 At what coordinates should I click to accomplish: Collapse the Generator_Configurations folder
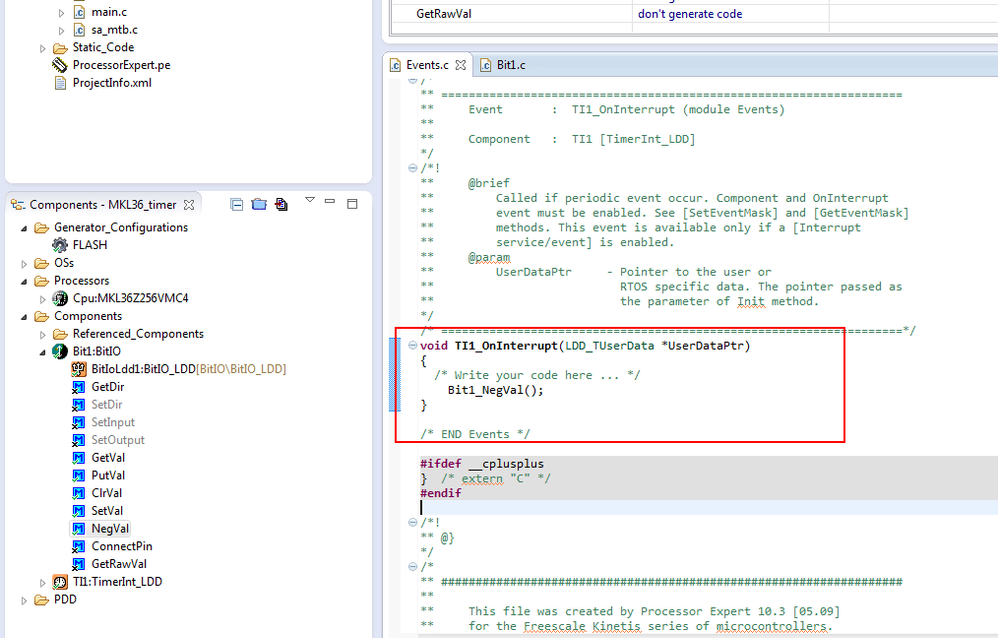tap(24, 228)
